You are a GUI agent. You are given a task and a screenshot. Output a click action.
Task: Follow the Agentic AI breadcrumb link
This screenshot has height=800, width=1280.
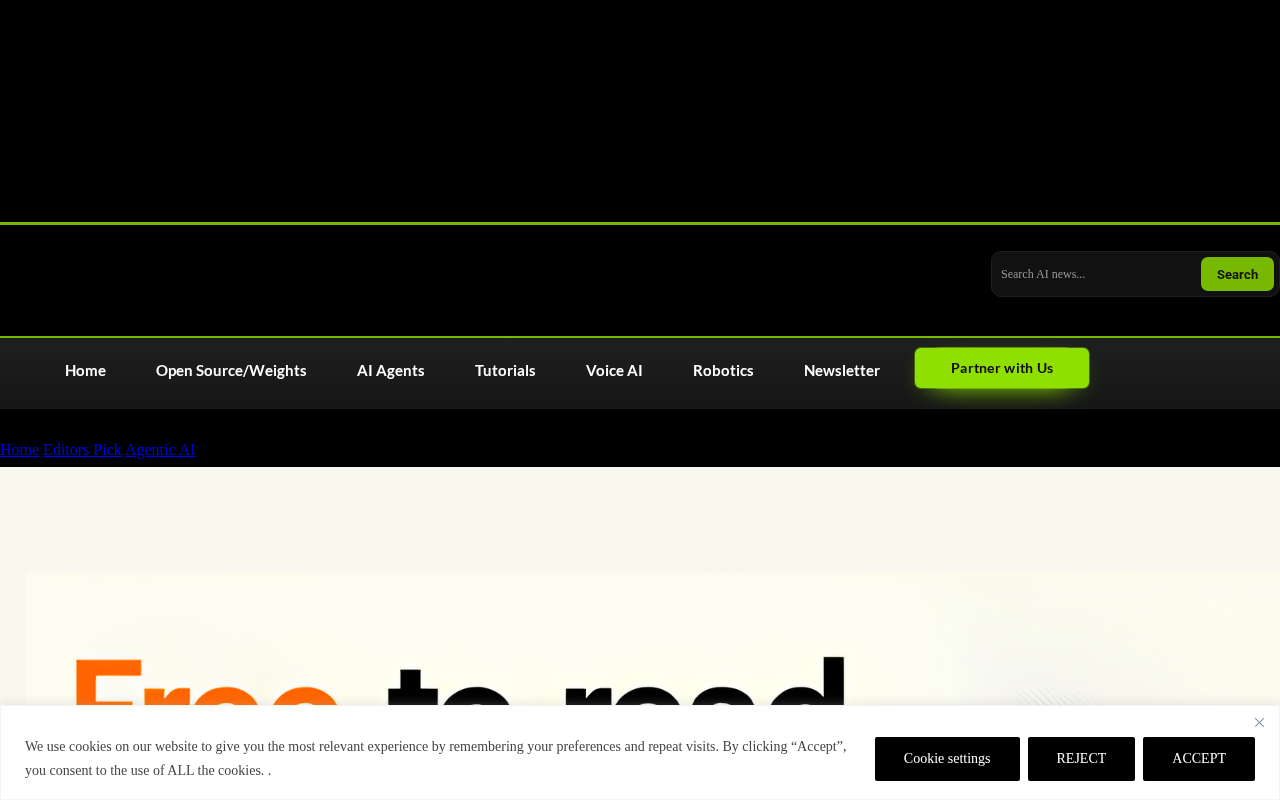click(161, 449)
